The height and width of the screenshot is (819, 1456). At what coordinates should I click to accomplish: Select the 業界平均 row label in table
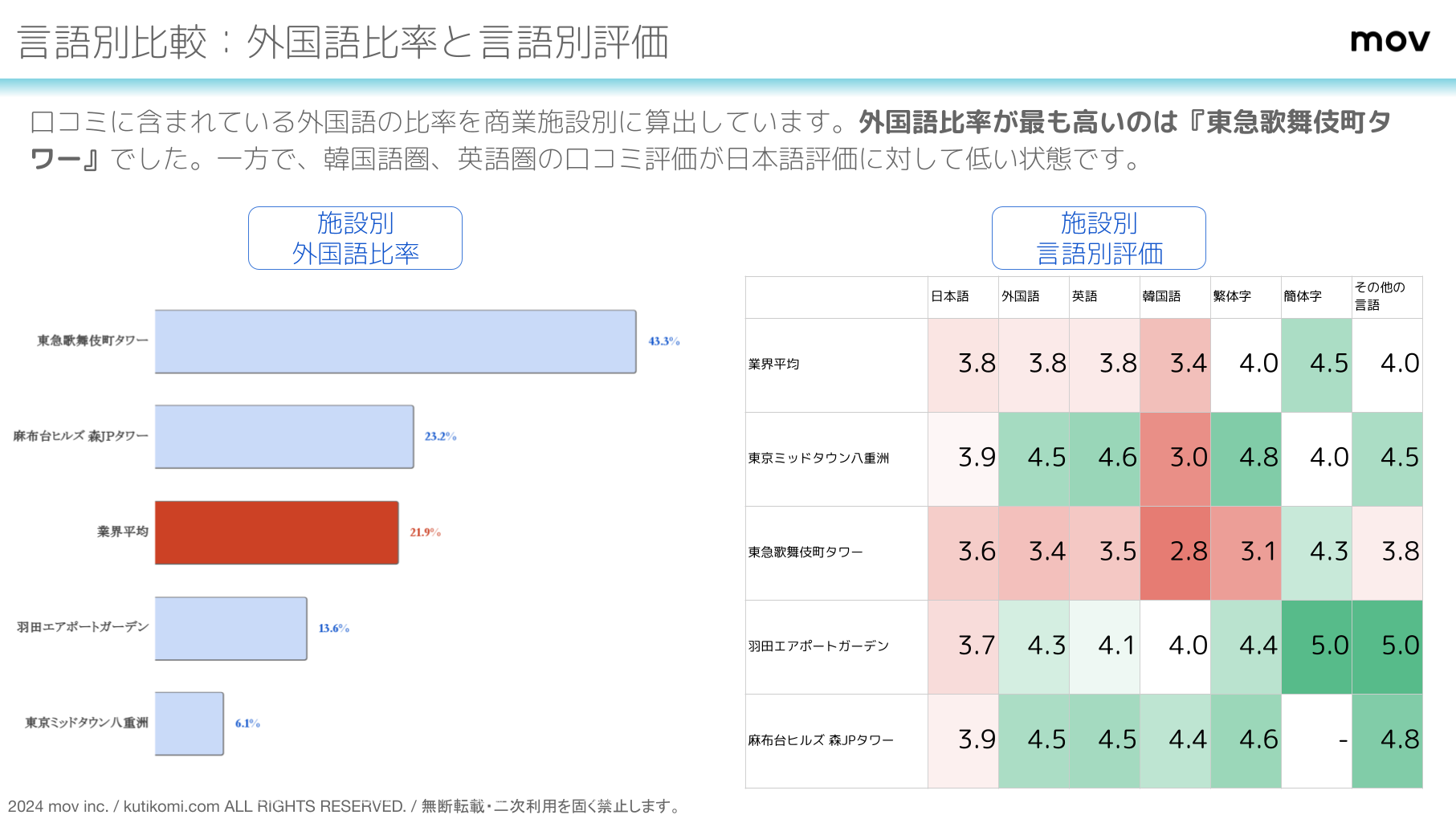point(774,365)
